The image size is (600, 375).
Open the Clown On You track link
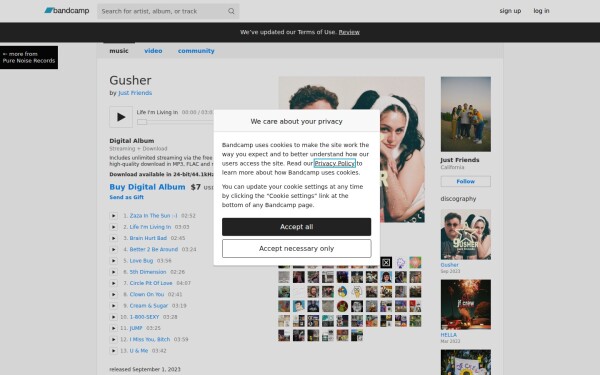coord(147,294)
